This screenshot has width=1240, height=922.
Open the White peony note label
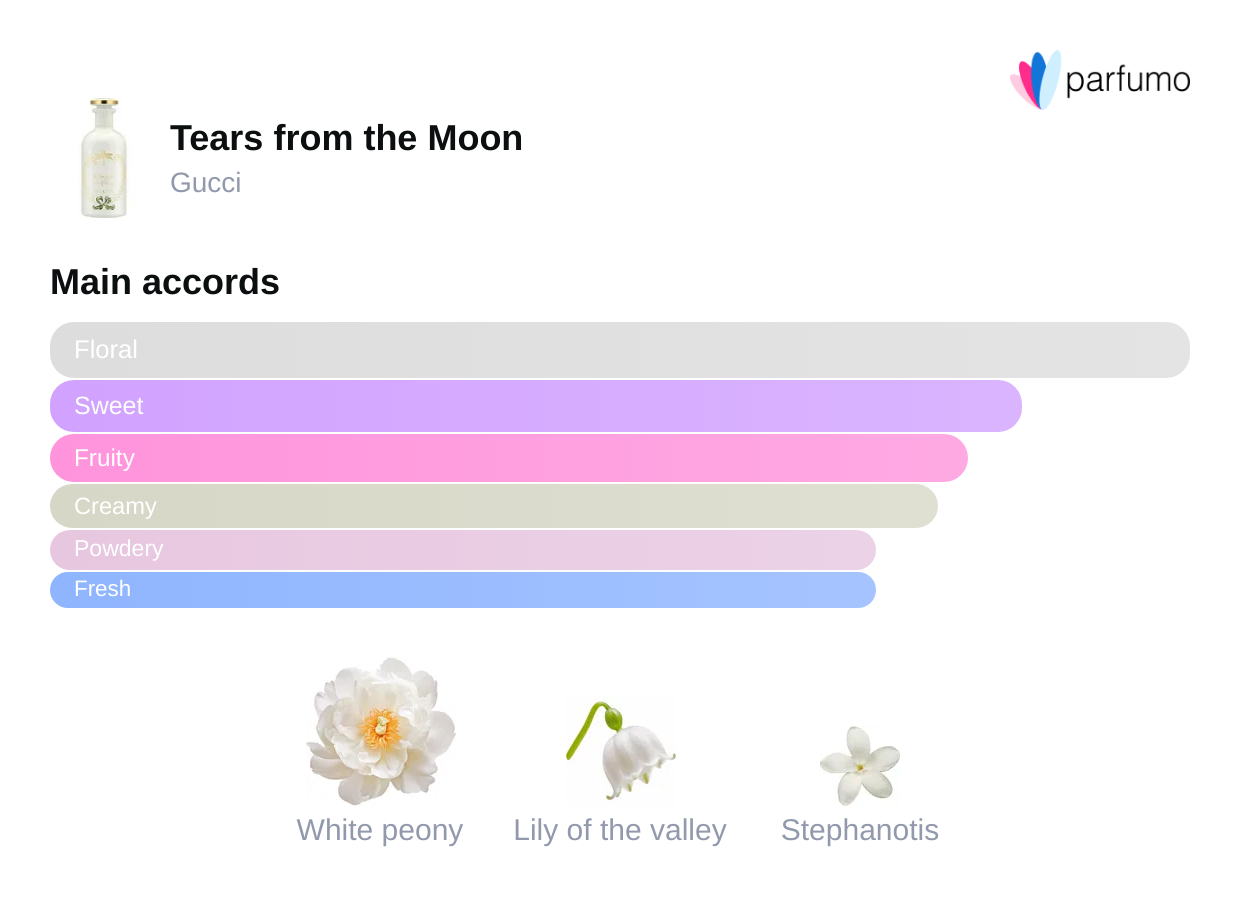380,830
